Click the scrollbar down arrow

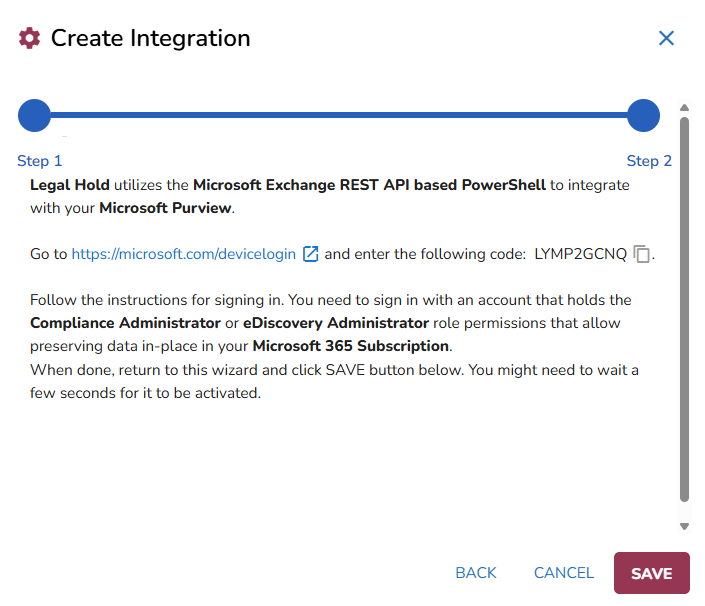(684, 525)
